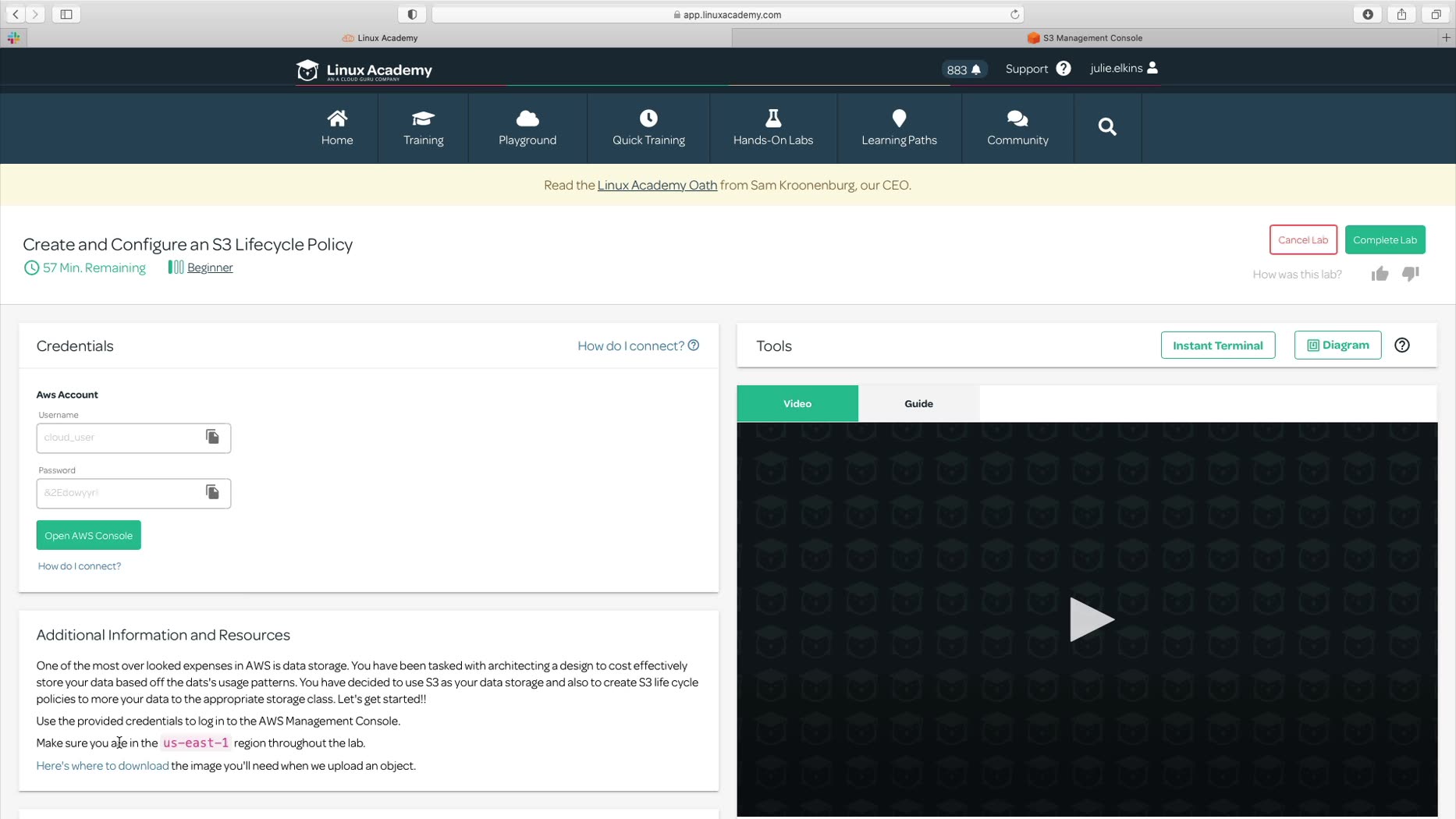The width and height of the screenshot is (1456, 819).
Task: Click the Username field showing cloud_user
Action: pos(133,438)
